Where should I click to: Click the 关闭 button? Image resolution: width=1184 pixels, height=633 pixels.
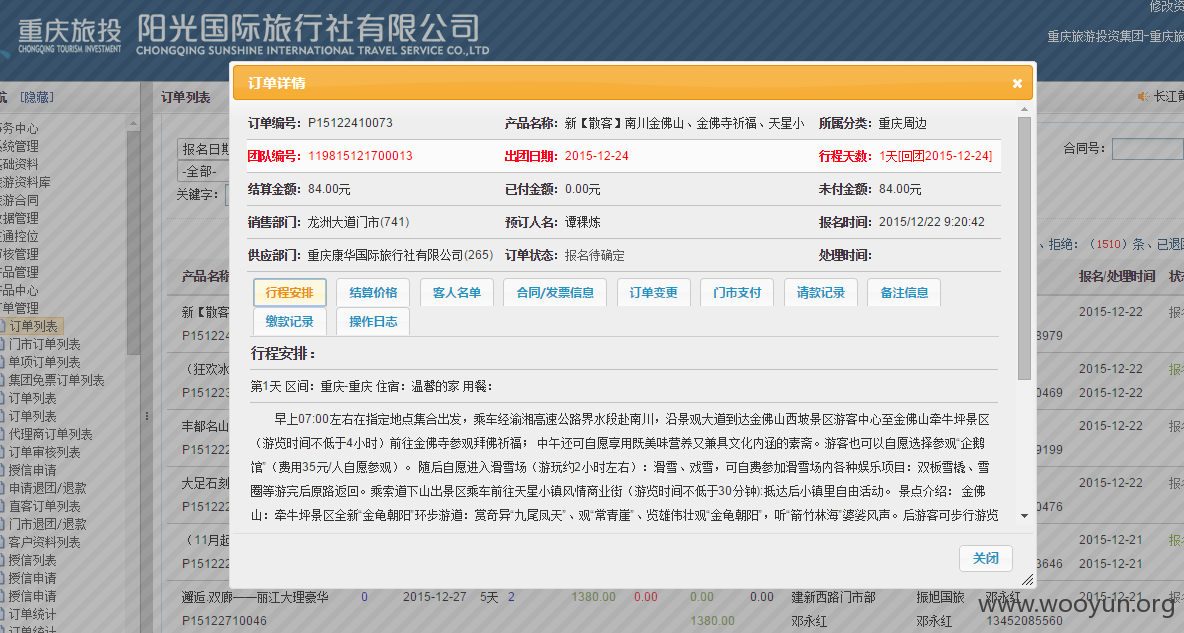(985, 558)
